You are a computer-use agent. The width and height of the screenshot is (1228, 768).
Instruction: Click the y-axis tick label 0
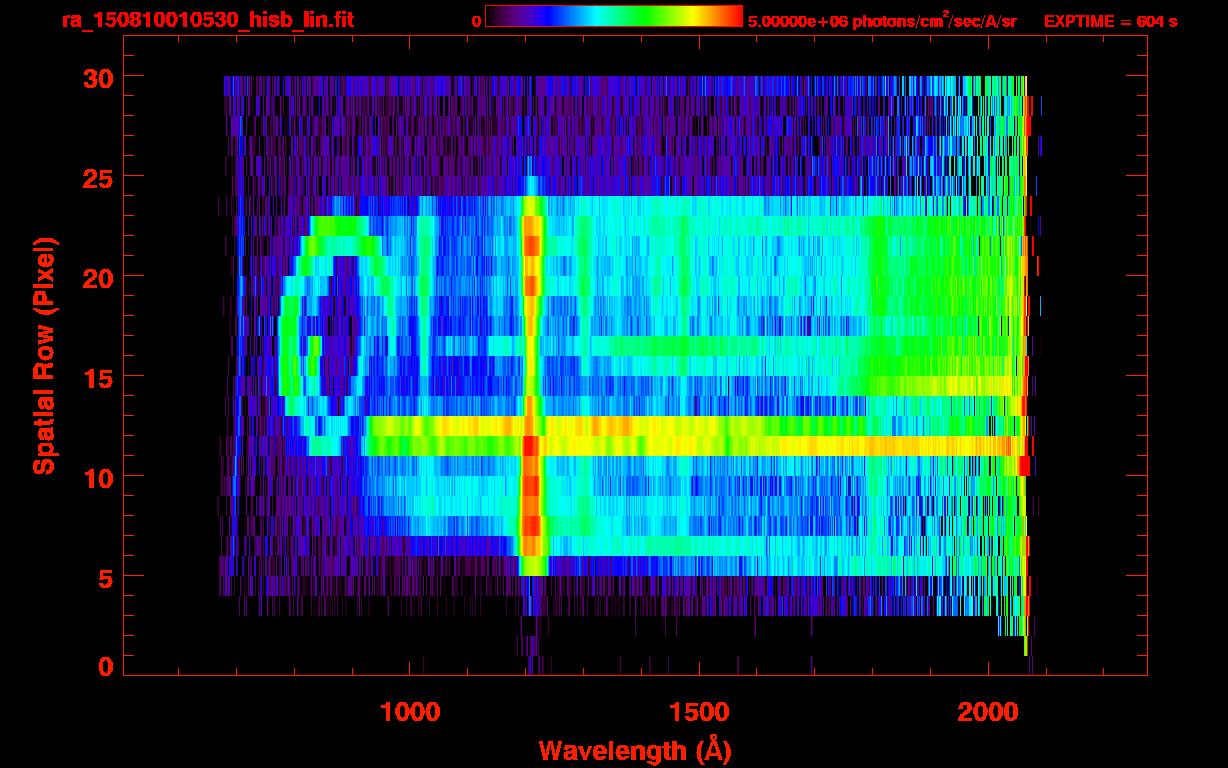pyautogui.click(x=106, y=666)
